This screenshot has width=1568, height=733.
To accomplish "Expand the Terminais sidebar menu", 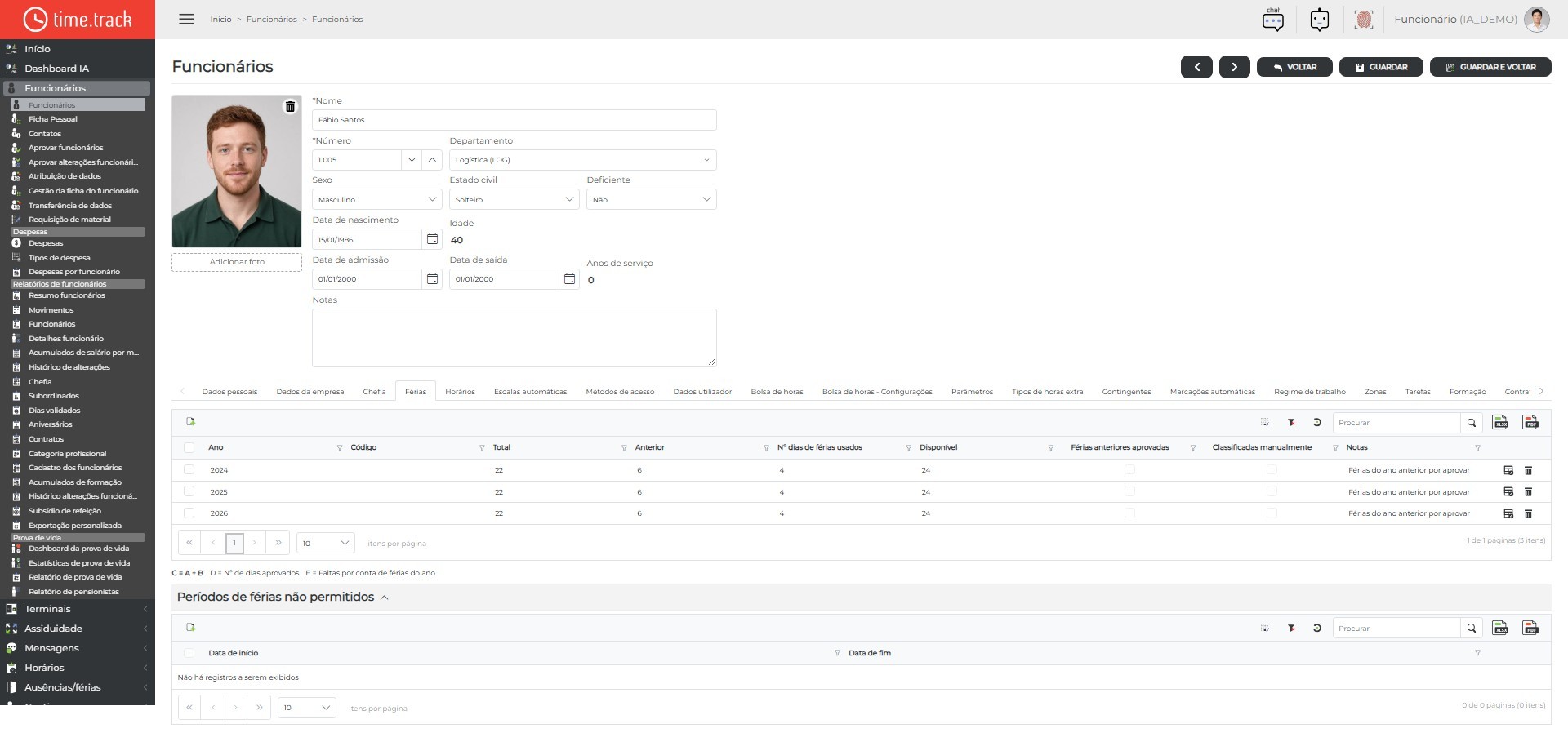I will [x=78, y=609].
